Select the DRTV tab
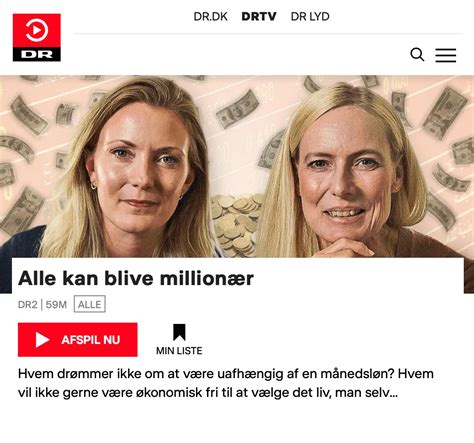Viewport: 474px width, 443px height. [259, 16]
